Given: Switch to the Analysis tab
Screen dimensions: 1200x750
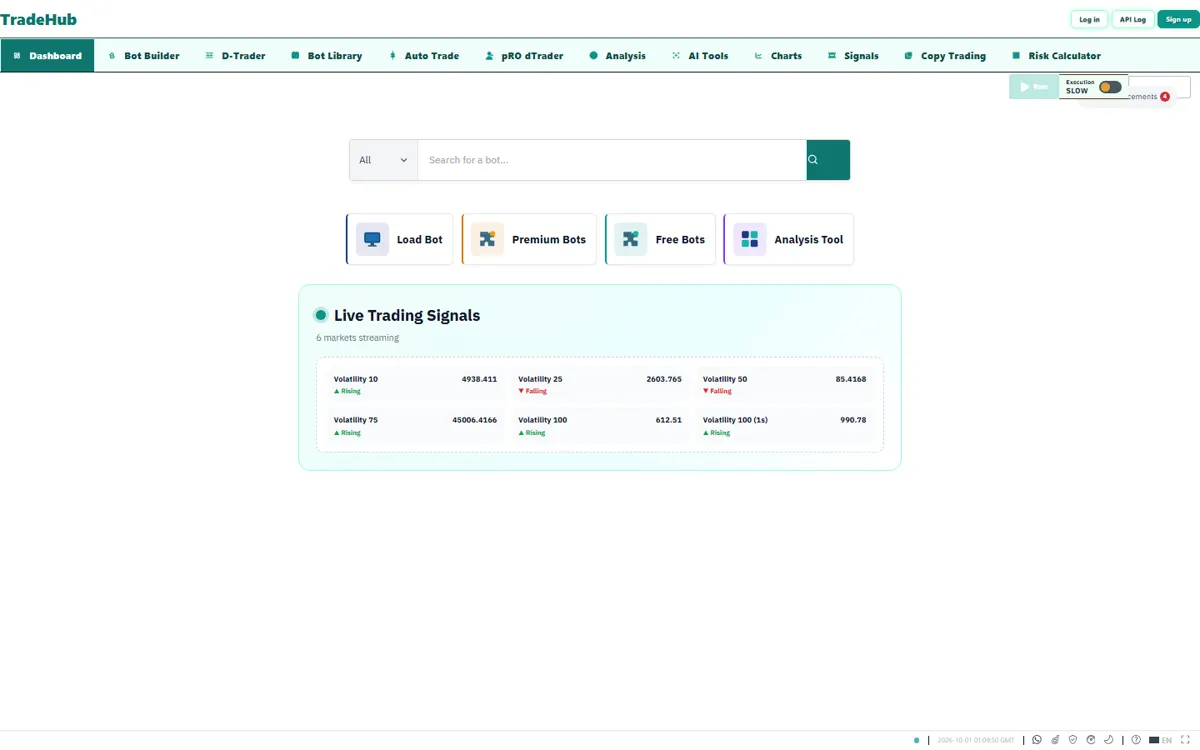Looking at the screenshot, I should [618, 56].
